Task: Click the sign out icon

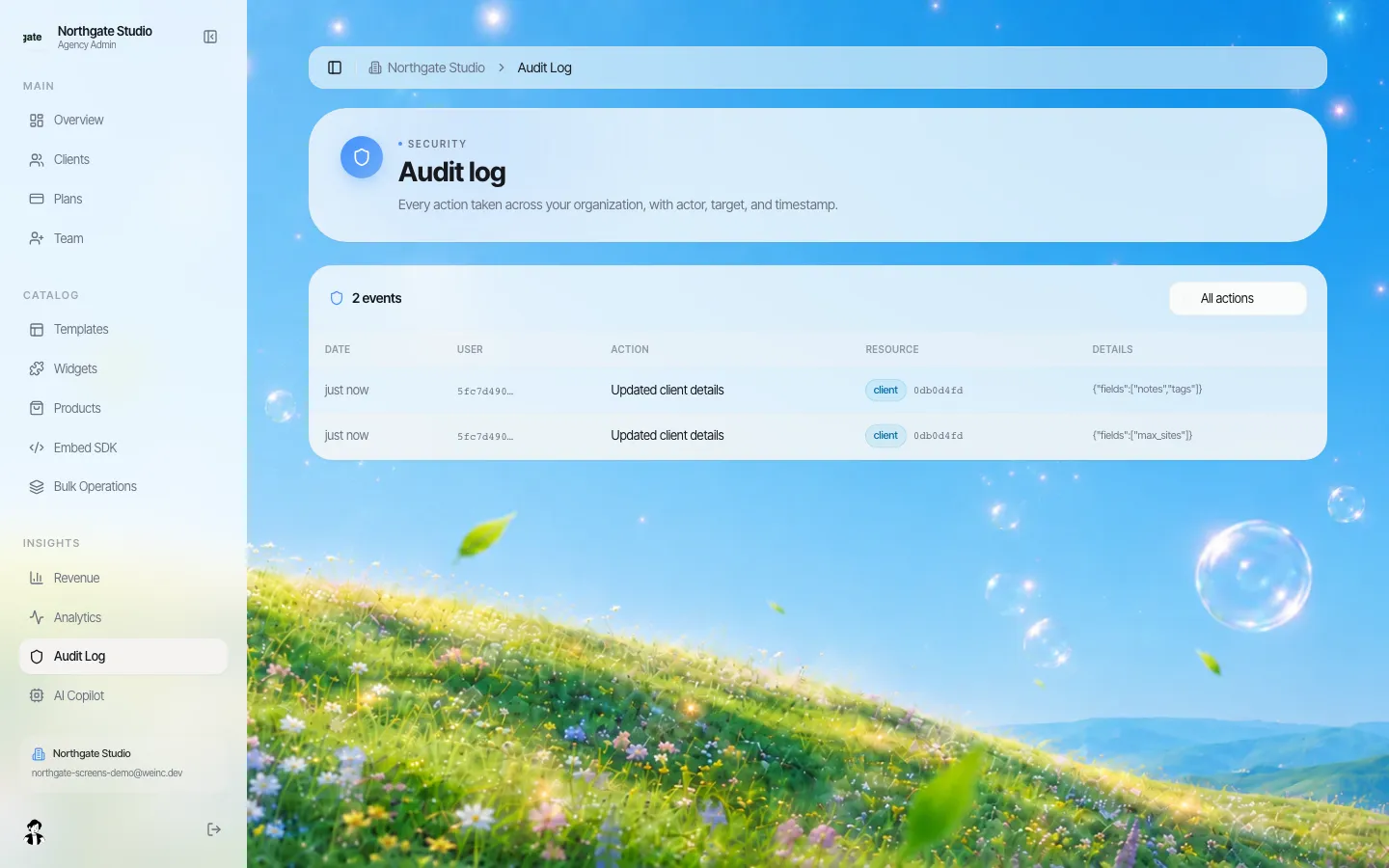Action: pyautogui.click(x=214, y=829)
